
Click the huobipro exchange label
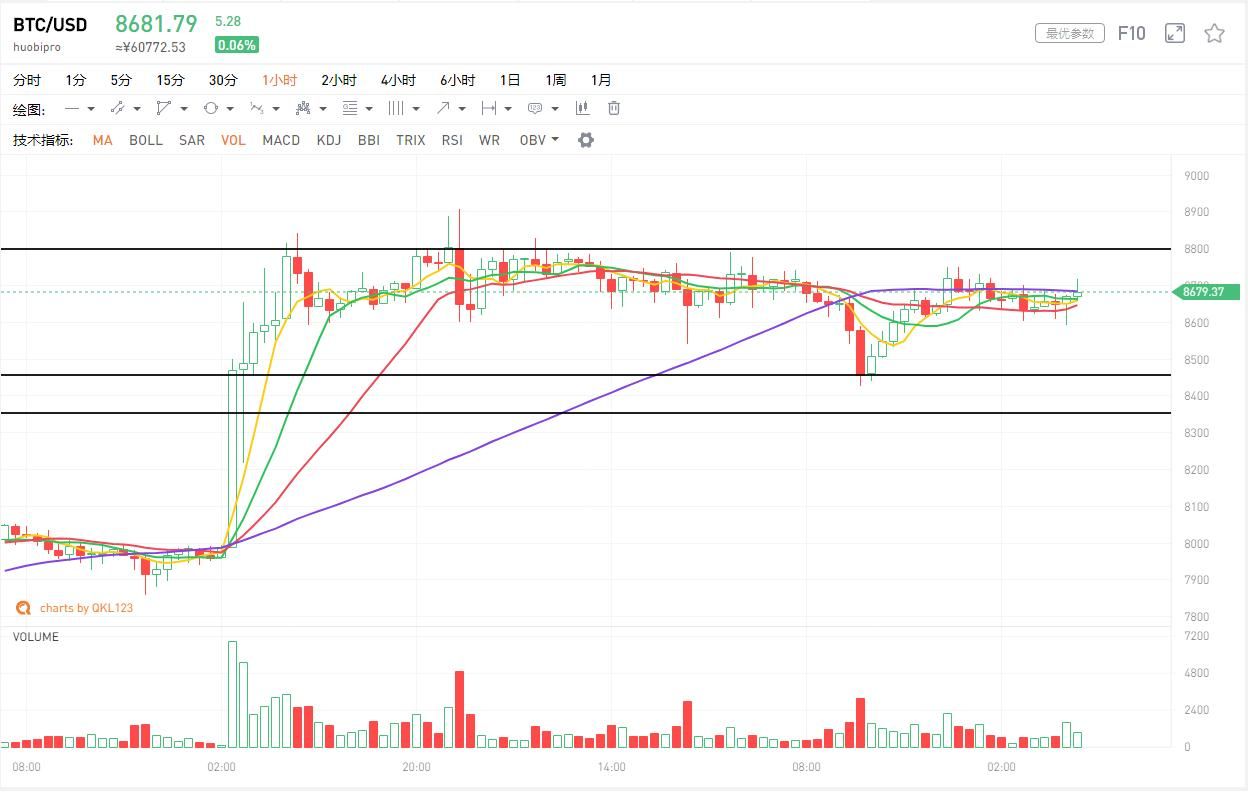tap(37, 47)
